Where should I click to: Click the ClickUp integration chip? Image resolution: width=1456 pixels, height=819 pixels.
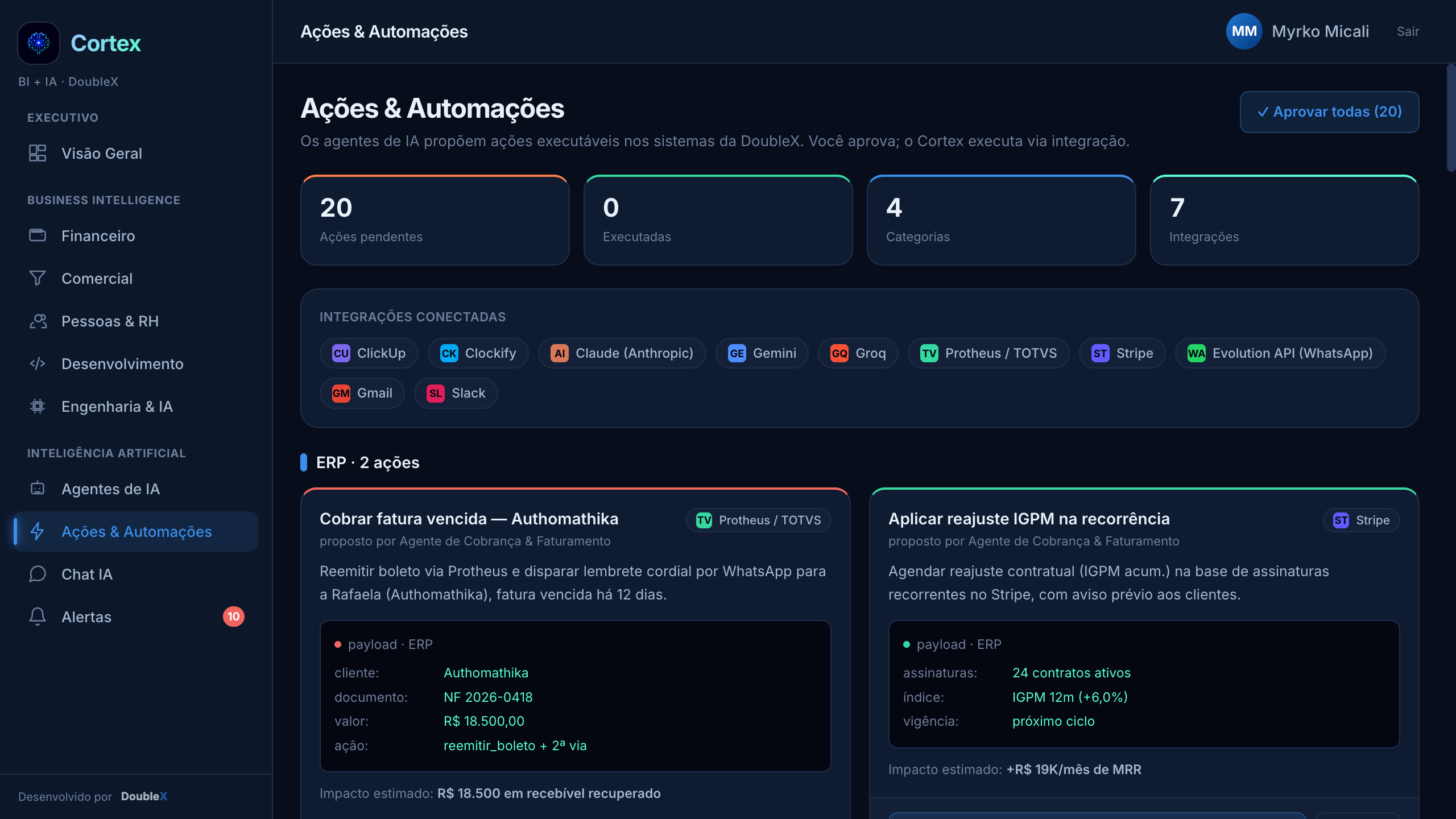tap(369, 353)
